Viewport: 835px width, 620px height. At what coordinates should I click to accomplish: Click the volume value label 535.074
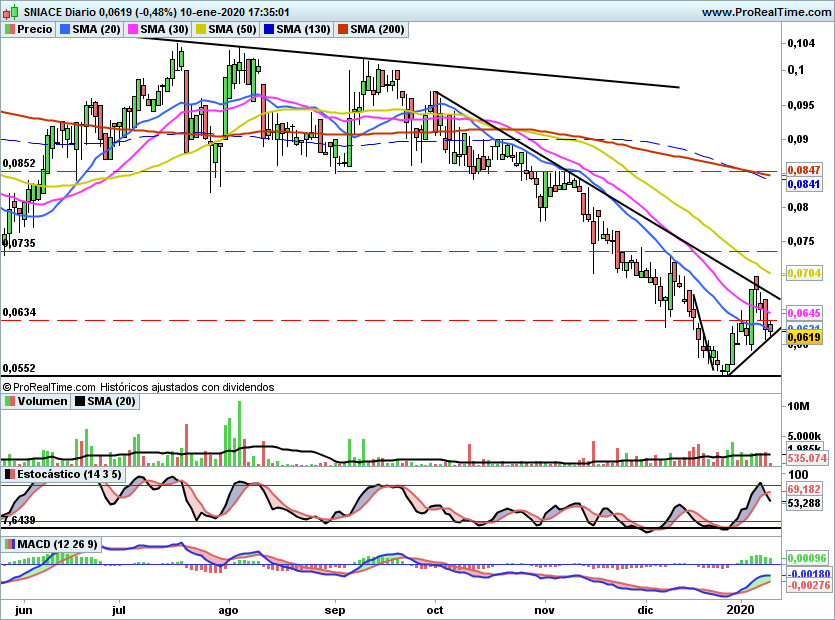click(x=805, y=457)
